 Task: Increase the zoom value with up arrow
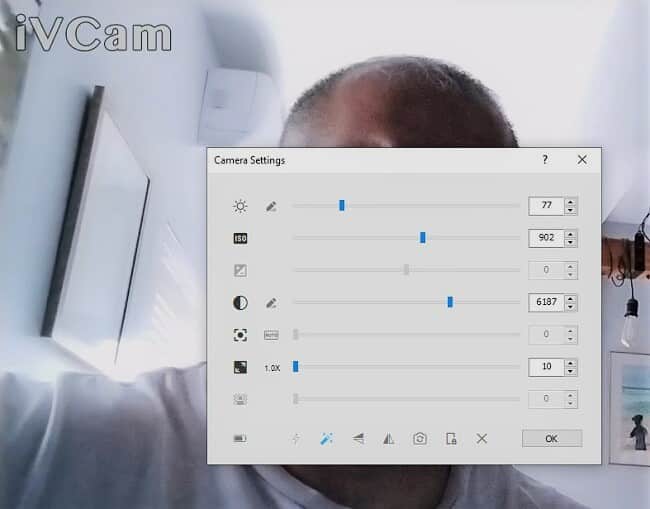pyautogui.click(x=570, y=363)
